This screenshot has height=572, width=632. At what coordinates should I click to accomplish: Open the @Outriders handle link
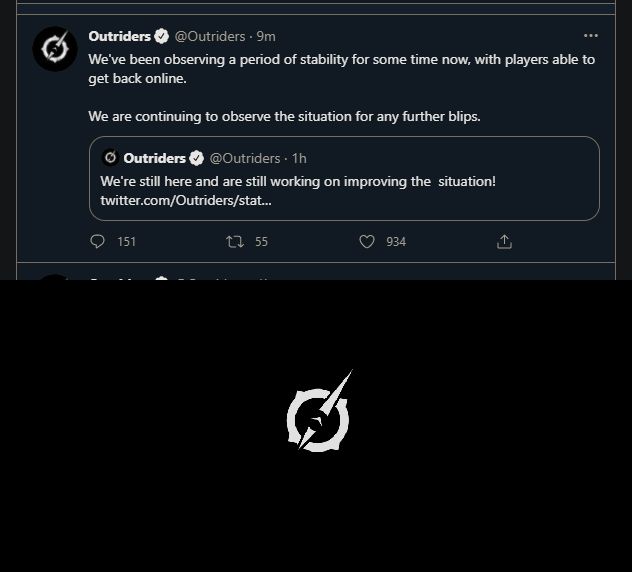pyautogui.click(x=210, y=36)
